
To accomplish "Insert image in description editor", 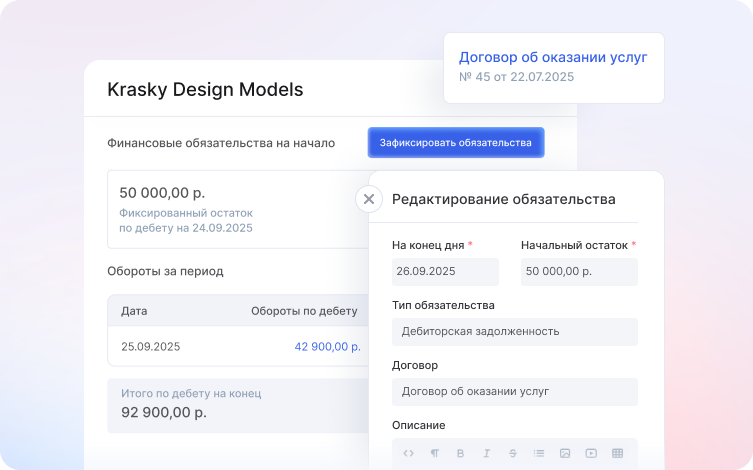I will [x=565, y=453].
